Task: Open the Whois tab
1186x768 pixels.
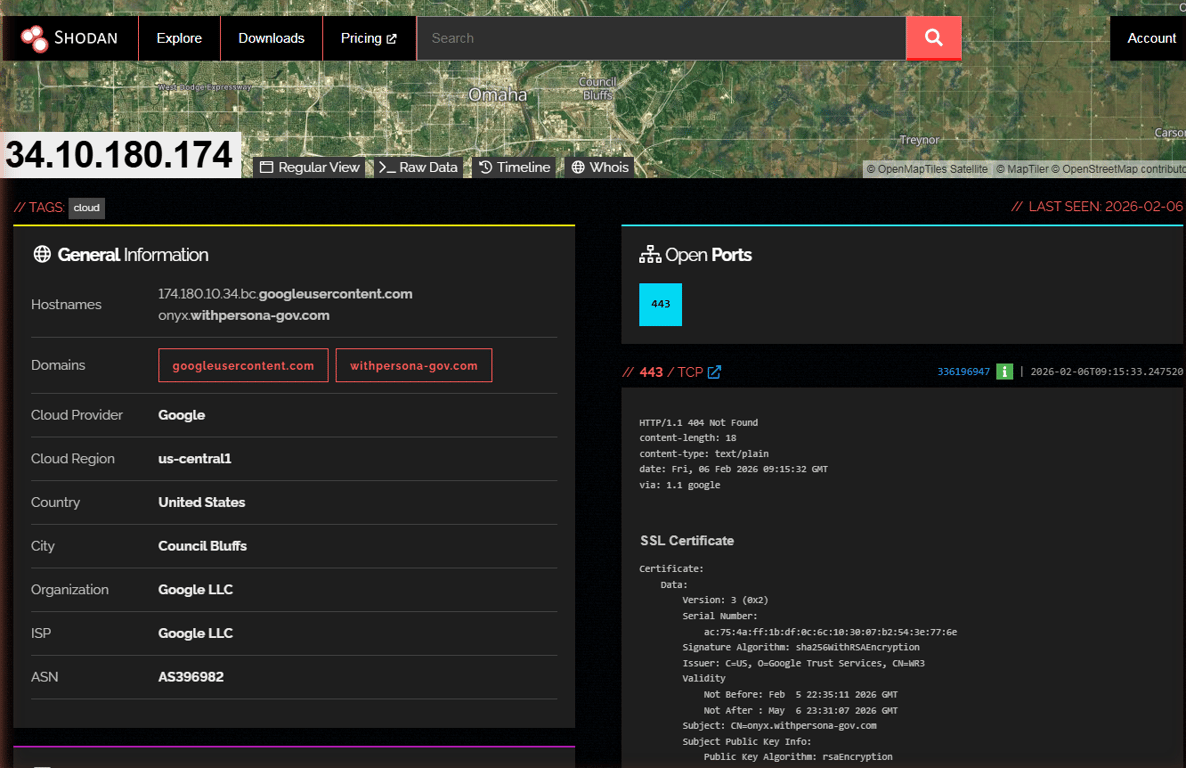Action: tap(600, 167)
